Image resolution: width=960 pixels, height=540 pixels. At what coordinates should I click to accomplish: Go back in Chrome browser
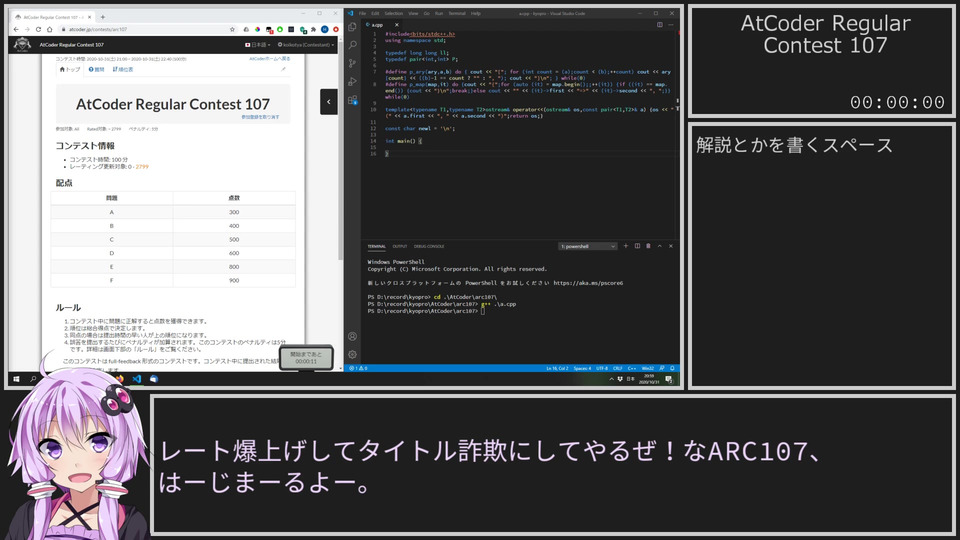[x=17, y=29]
